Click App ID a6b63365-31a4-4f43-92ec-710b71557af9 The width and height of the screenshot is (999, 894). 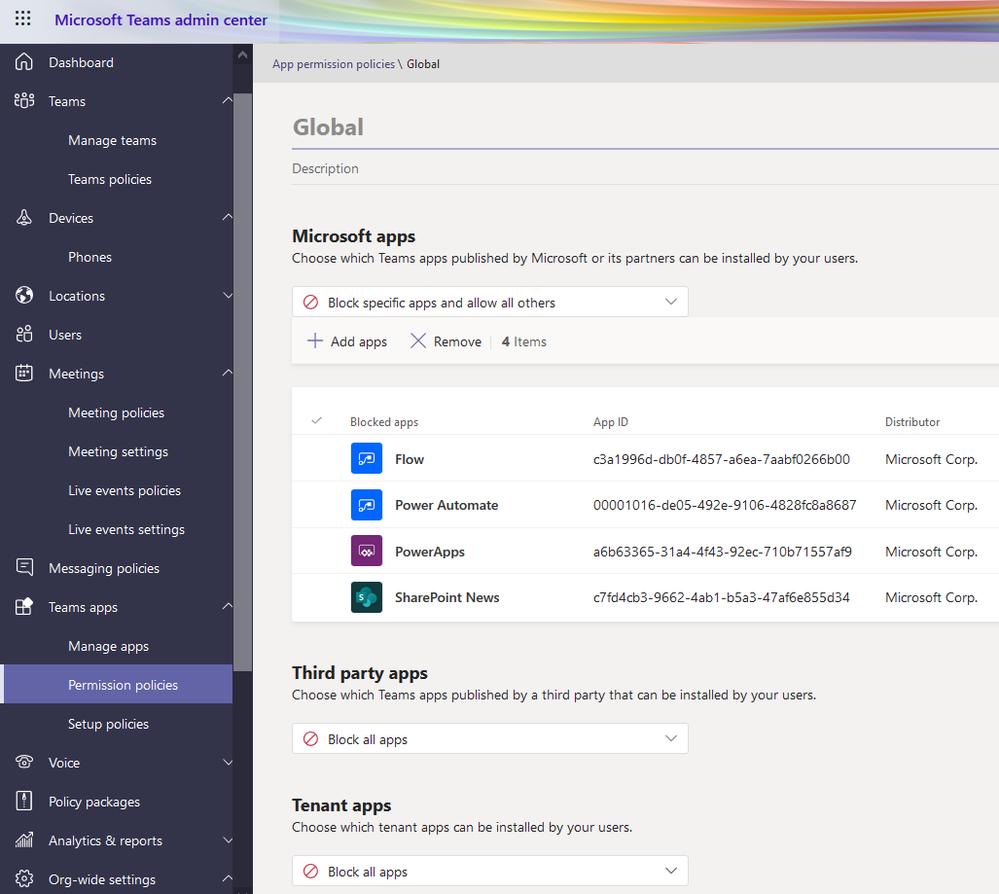[722, 551]
